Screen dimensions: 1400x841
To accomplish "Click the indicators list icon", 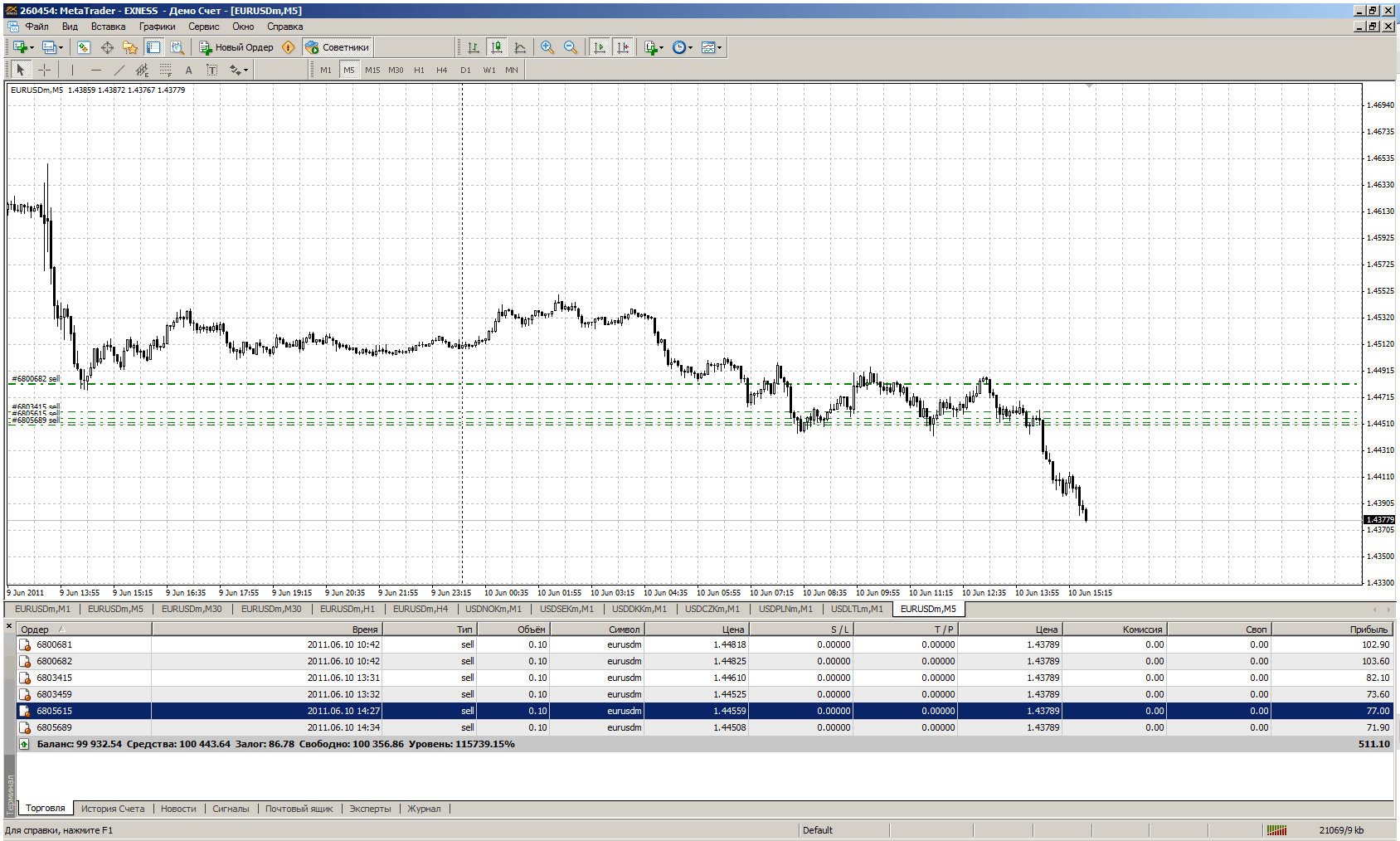I will pos(651,47).
